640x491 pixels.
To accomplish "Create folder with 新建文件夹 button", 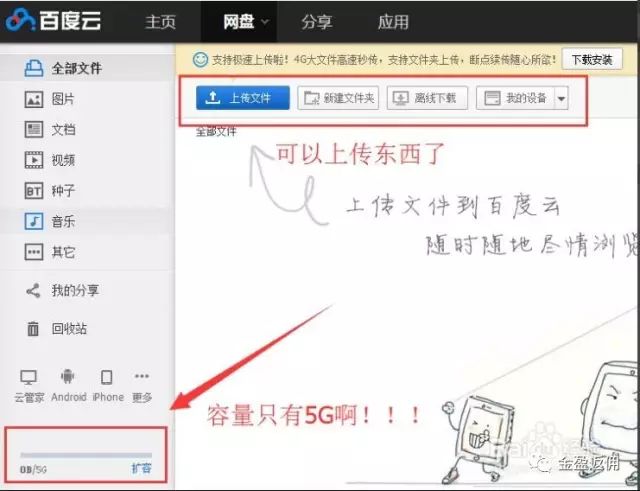I will (338, 98).
